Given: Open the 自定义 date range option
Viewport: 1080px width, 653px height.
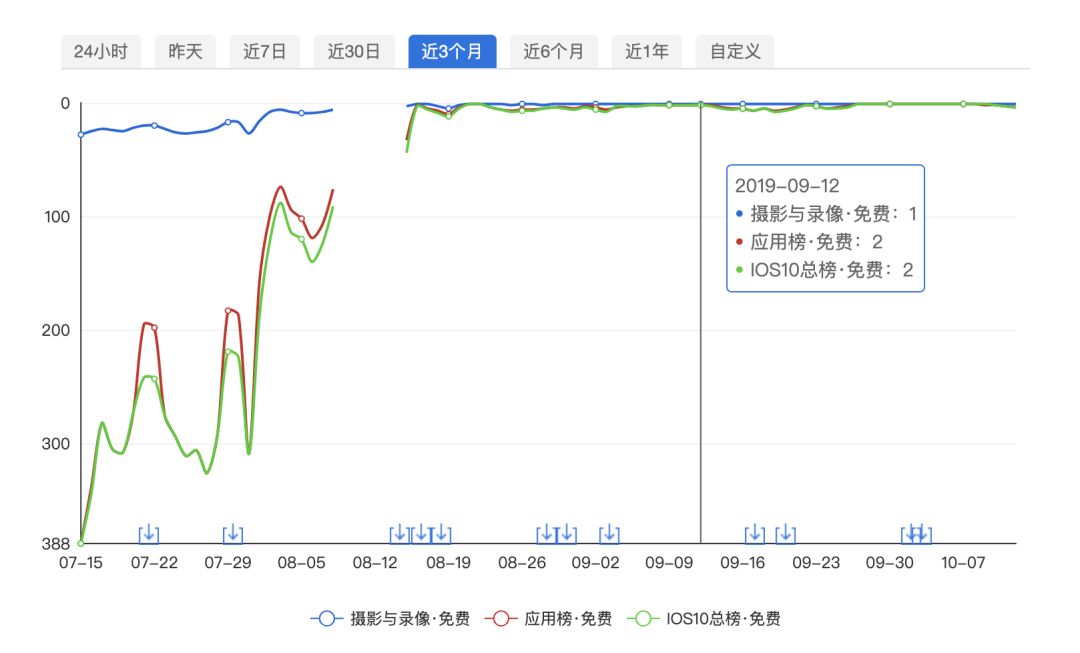Looking at the screenshot, I should [x=736, y=51].
